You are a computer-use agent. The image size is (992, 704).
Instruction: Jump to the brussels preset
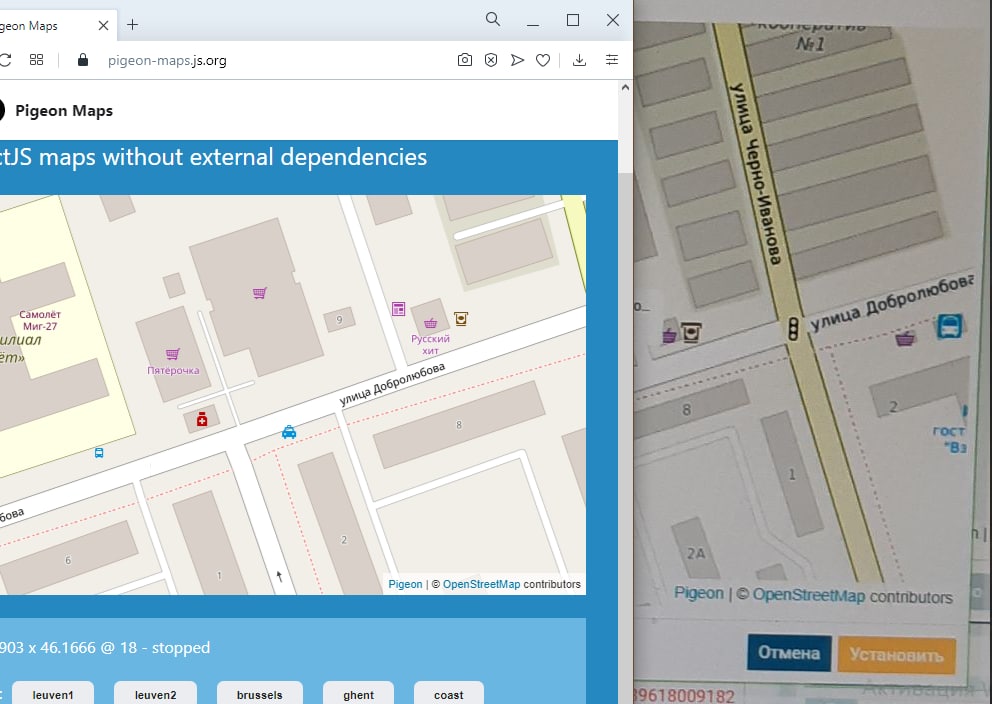point(259,695)
